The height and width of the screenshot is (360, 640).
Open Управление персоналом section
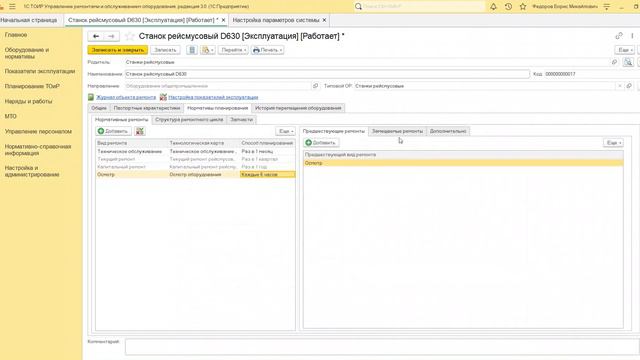(x=38, y=131)
